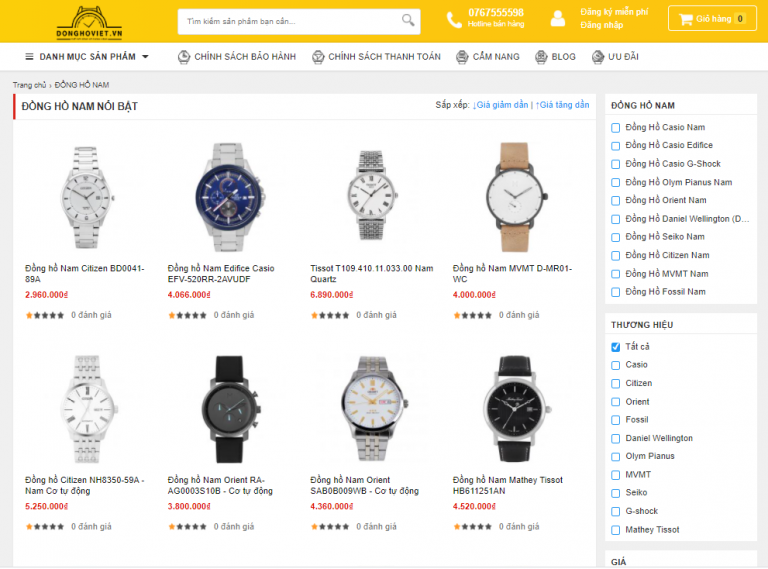Viewport: 768px width, 569px height.
Task: Check Đồng Hồ Olym Pianus Nam checkbox
Action: pyautogui.click(x=616, y=183)
